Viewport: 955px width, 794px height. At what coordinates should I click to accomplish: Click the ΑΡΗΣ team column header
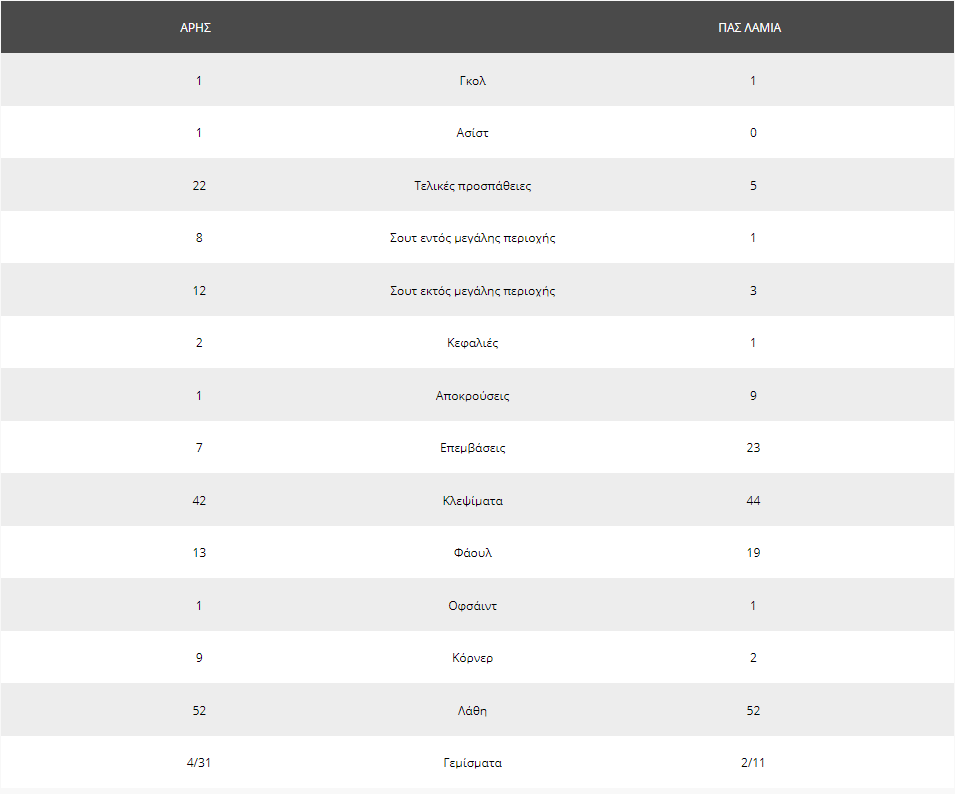point(196,27)
